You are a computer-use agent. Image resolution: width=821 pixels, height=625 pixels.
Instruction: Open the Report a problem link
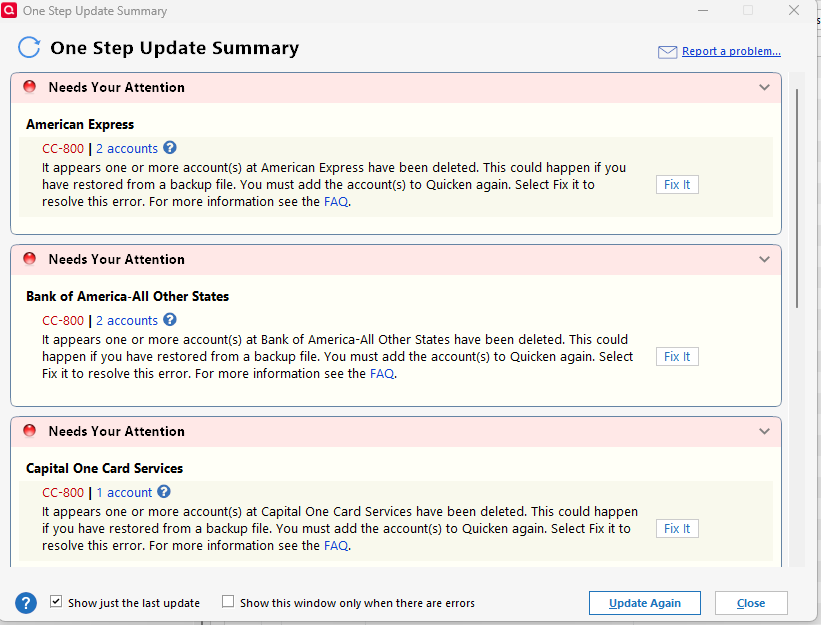pyautogui.click(x=731, y=51)
